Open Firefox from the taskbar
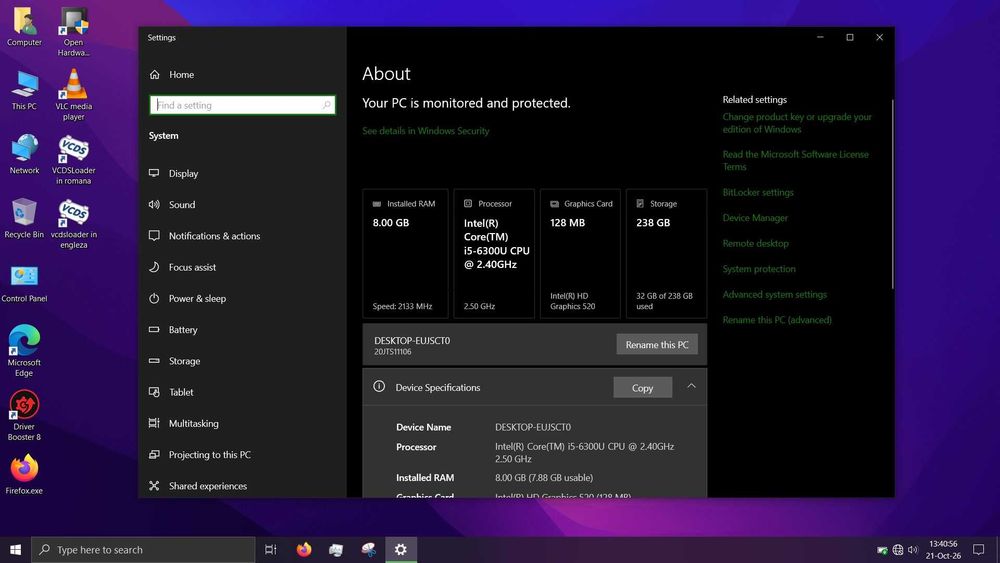Image resolution: width=1000 pixels, height=563 pixels. (x=304, y=550)
